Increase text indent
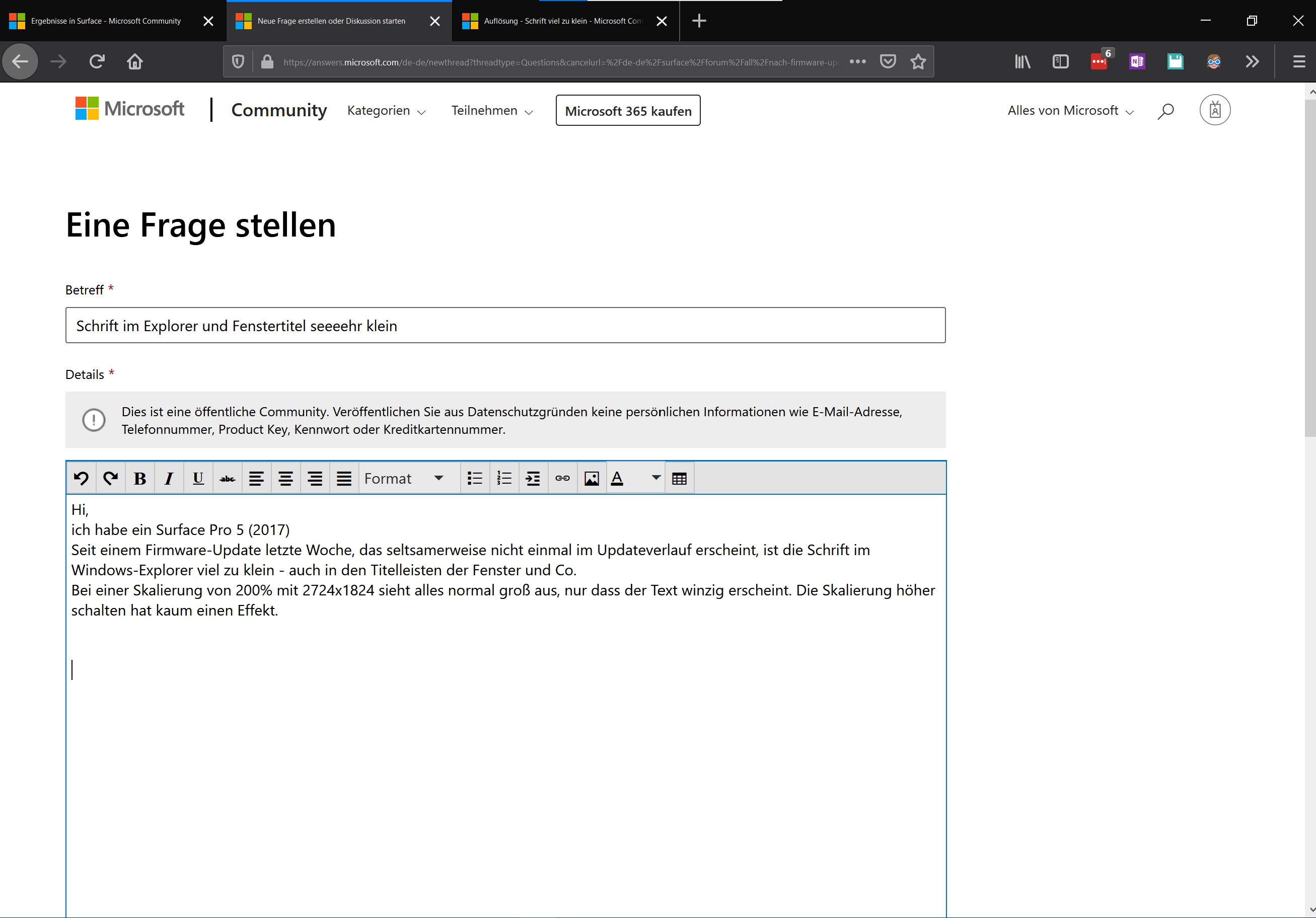The width and height of the screenshot is (1316, 918). point(533,478)
